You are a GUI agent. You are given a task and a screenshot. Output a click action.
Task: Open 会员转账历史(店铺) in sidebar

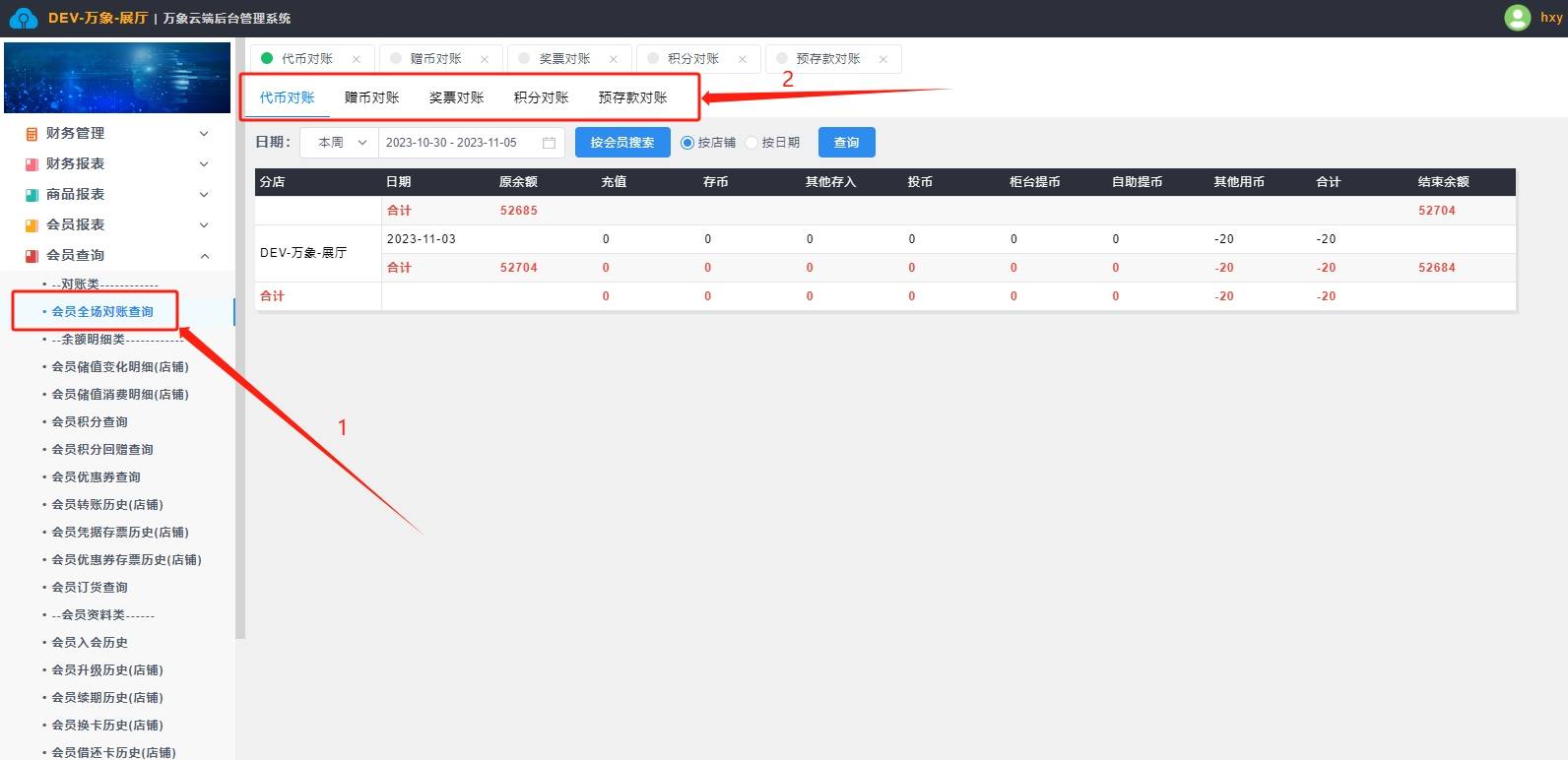point(107,505)
